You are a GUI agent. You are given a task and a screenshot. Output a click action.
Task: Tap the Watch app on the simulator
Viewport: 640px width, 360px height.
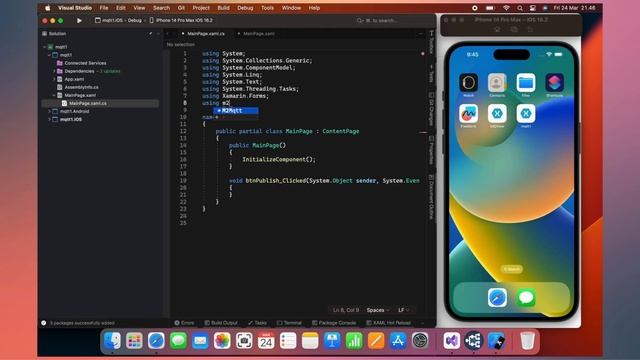click(x=468, y=83)
